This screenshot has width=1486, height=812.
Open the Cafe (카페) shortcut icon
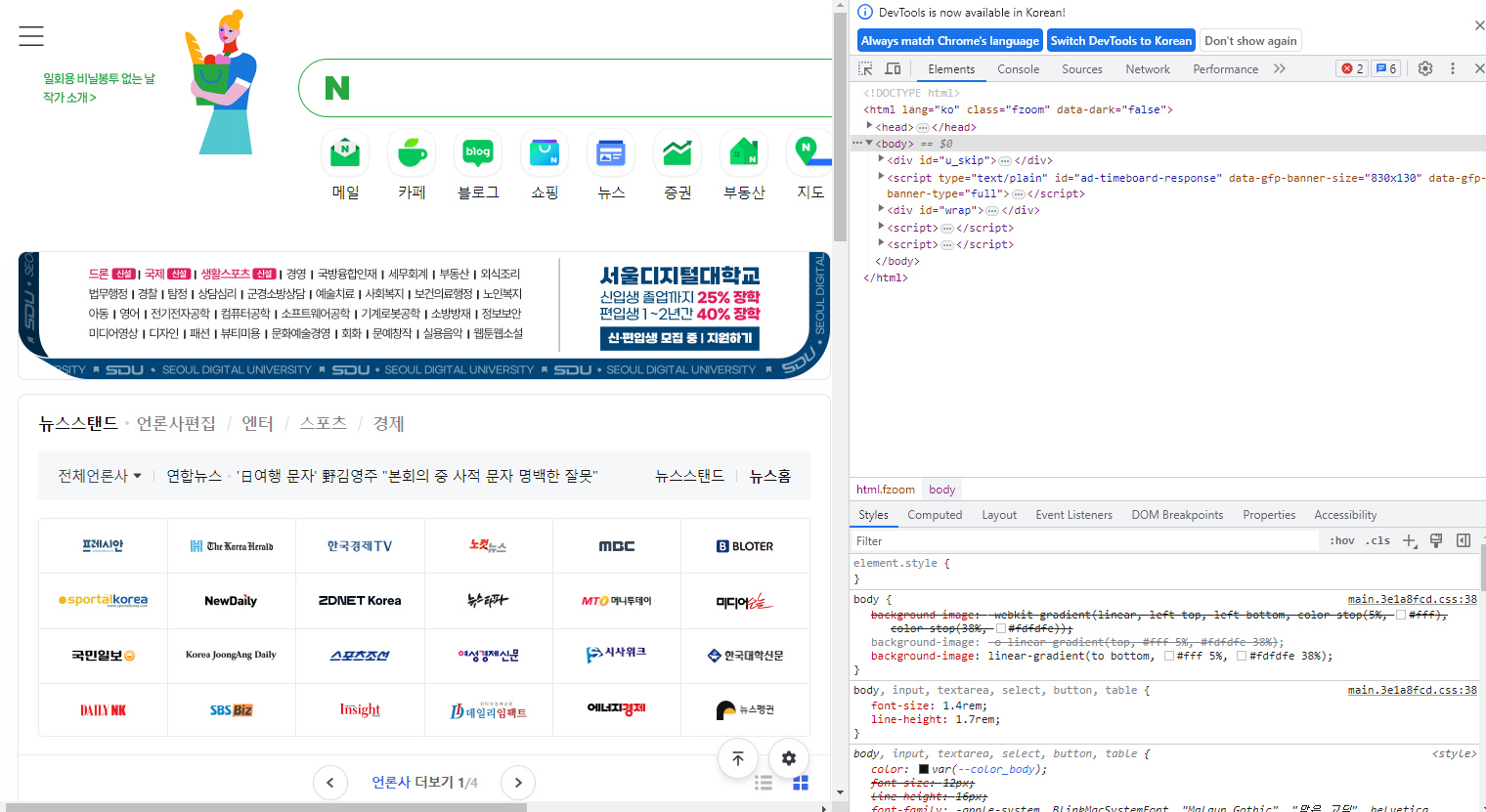tap(412, 153)
